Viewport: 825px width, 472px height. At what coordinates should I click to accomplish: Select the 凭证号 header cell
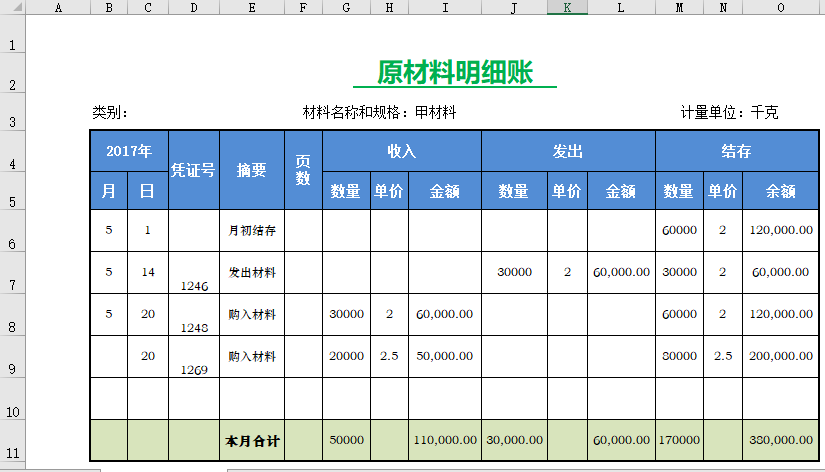pos(193,170)
